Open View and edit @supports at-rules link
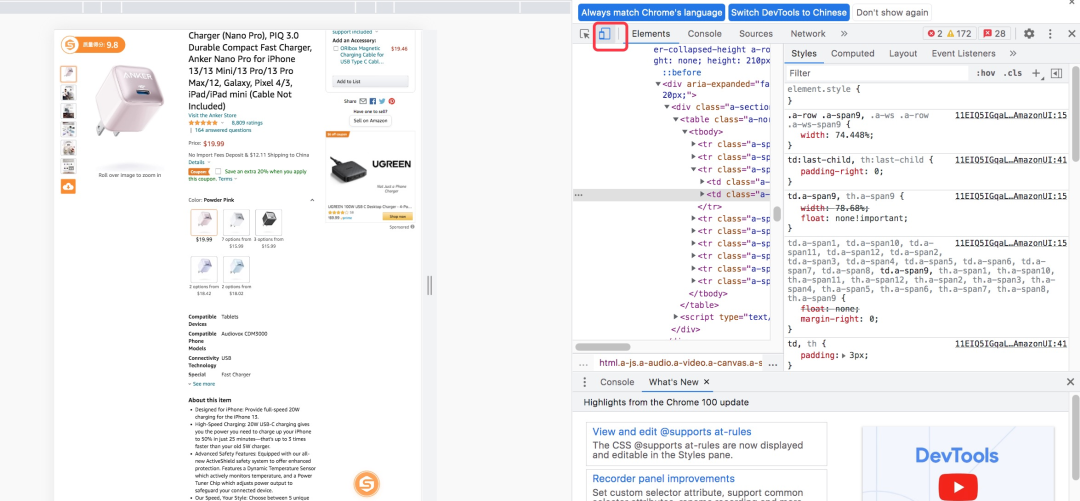1080x501 pixels. pyautogui.click(x=672, y=431)
